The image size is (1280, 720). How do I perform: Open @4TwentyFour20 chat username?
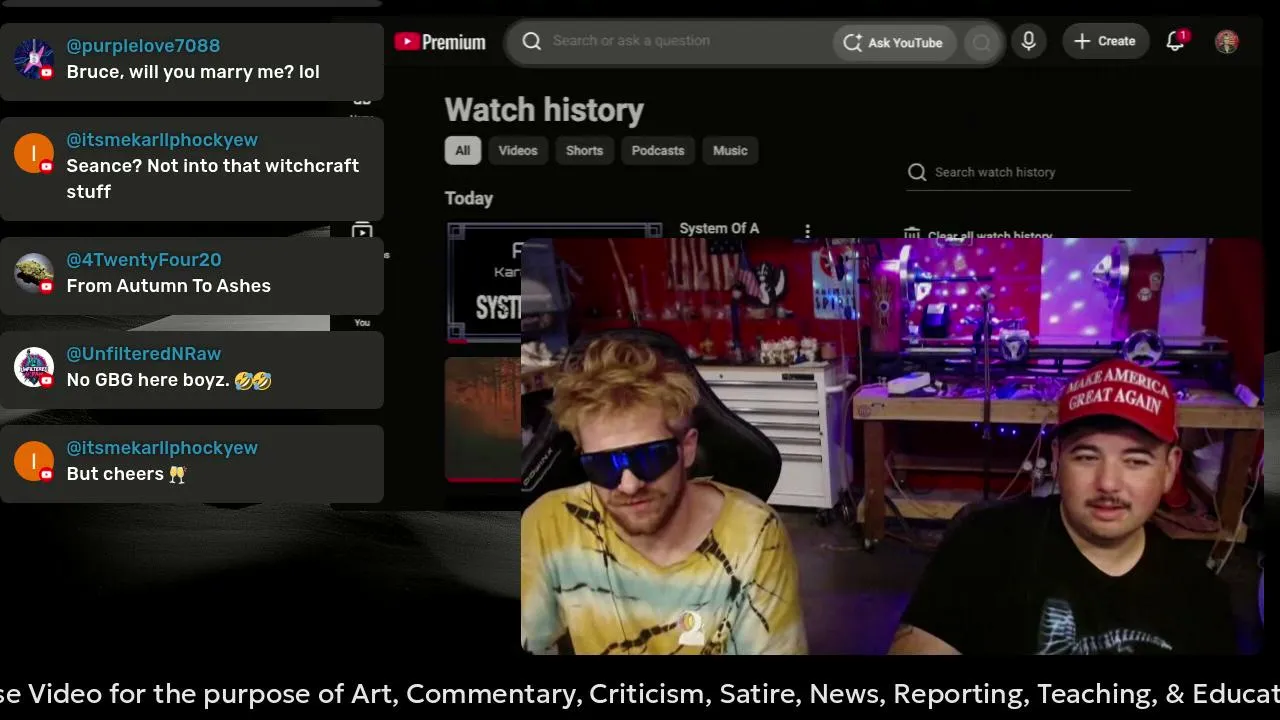144,260
